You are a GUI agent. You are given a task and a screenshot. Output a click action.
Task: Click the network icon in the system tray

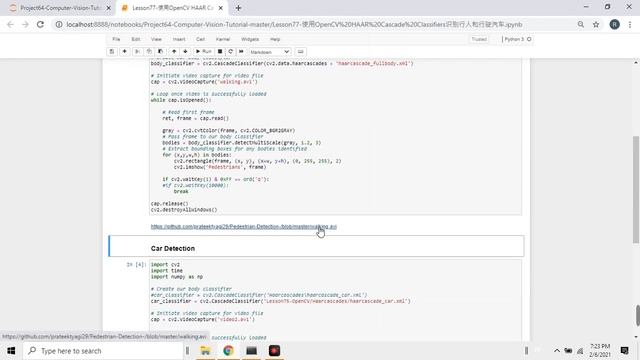coord(580,351)
